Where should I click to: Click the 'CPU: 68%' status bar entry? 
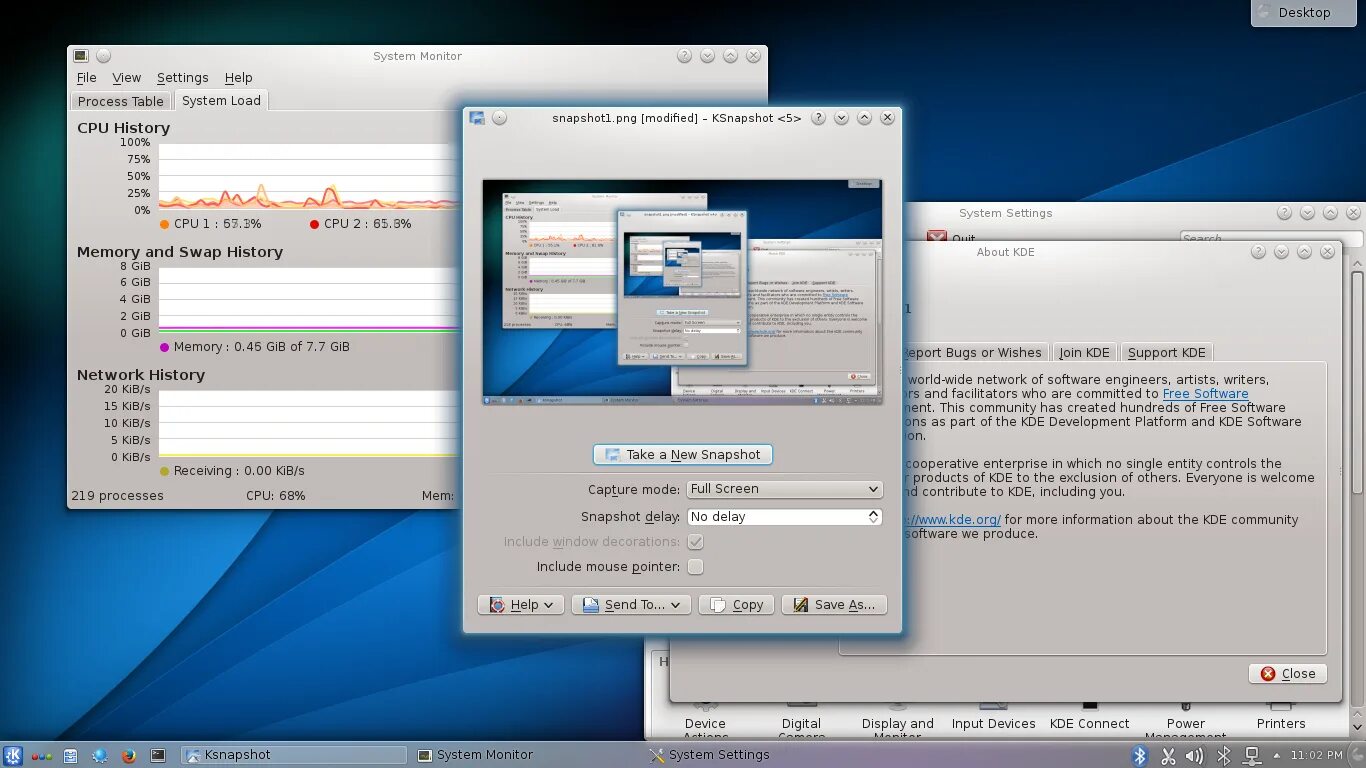tap(276, 496)
